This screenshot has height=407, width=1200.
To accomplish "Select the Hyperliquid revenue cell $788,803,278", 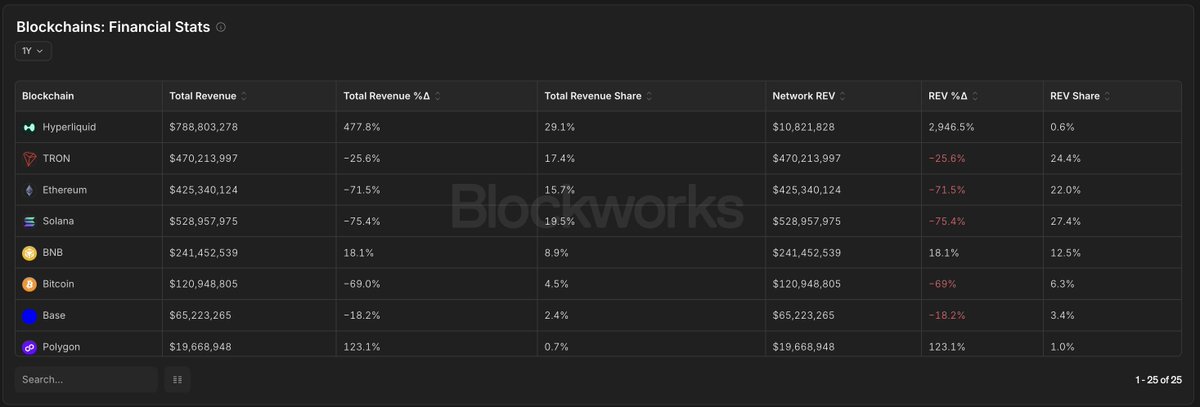I will [204, 128].
